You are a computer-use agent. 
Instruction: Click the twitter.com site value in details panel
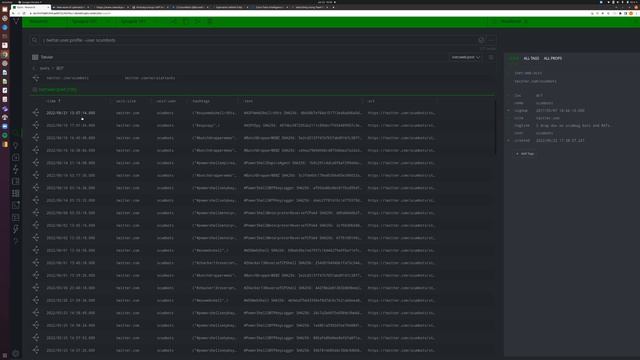(x=548, y=118)
